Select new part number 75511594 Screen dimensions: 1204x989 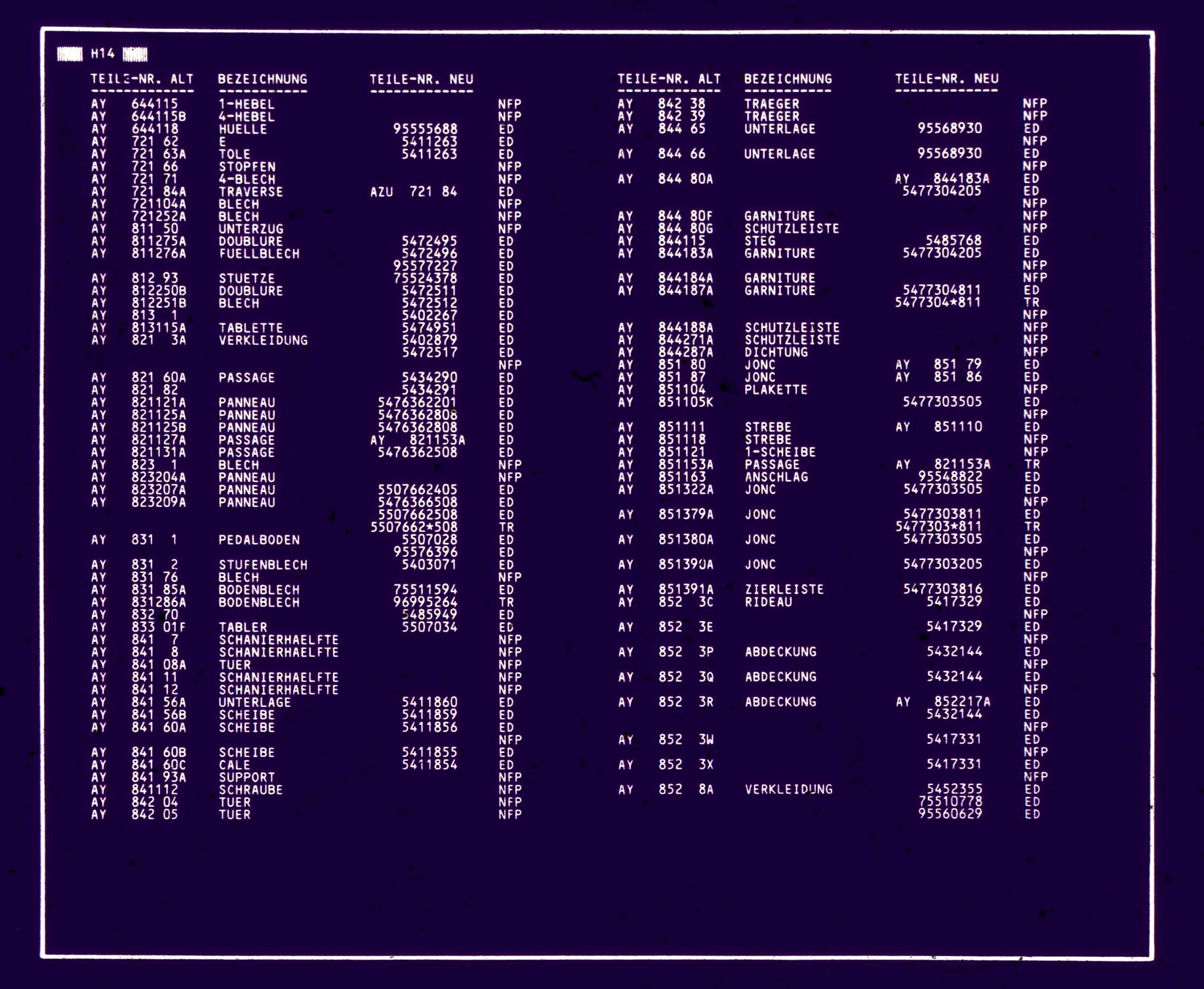pyautogui.click(x=425, y=590)
